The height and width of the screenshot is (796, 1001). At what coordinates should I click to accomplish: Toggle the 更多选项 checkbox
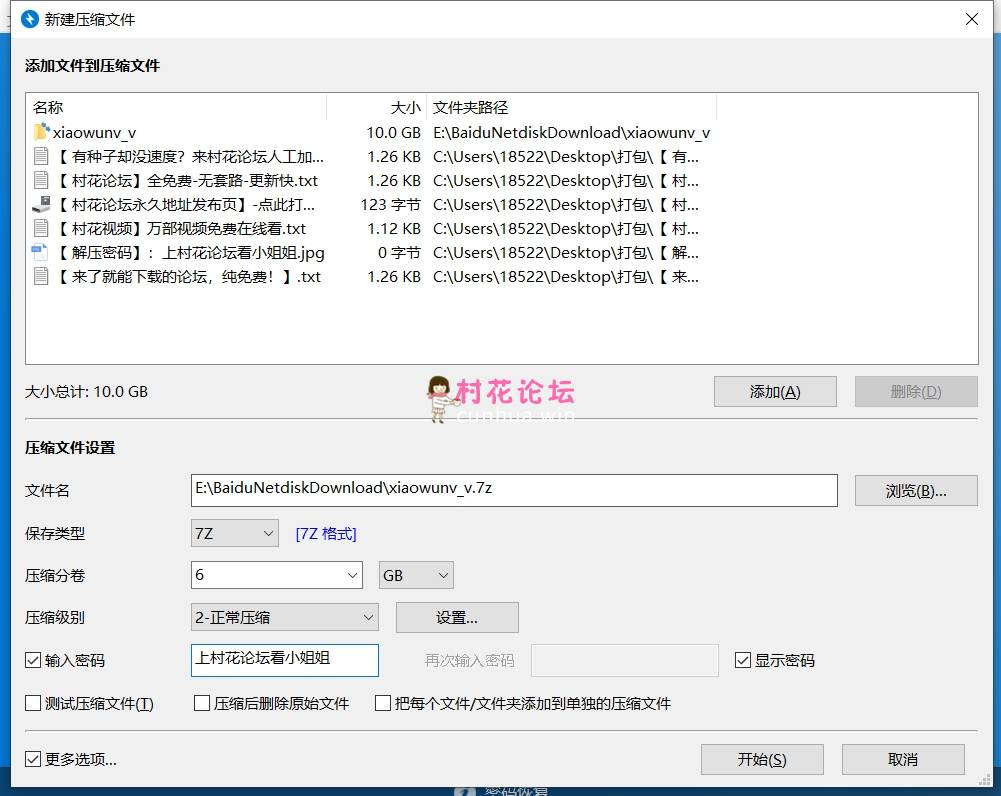click(33, 759)
